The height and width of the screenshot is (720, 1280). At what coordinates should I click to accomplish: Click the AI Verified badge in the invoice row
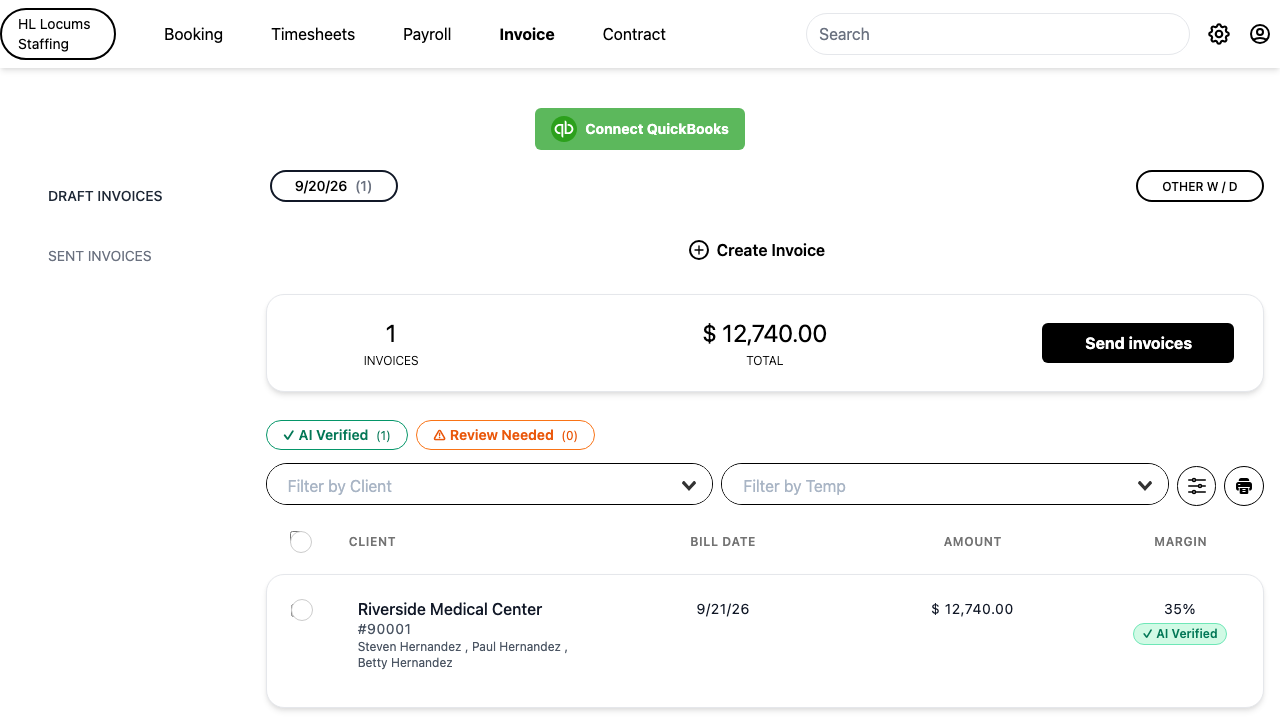pyautogui.click(x=1180, y=634)
